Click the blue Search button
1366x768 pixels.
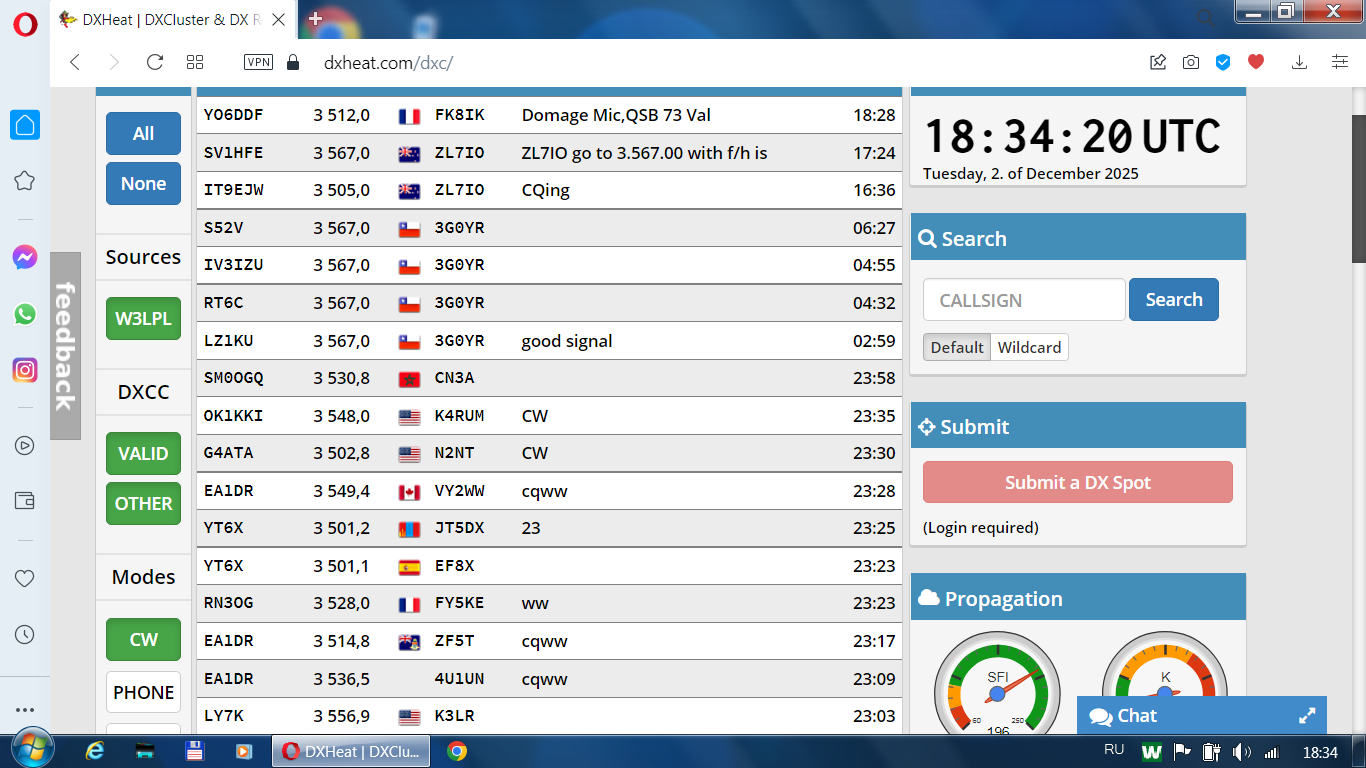pyautogui.click(x=1173, y=300)
